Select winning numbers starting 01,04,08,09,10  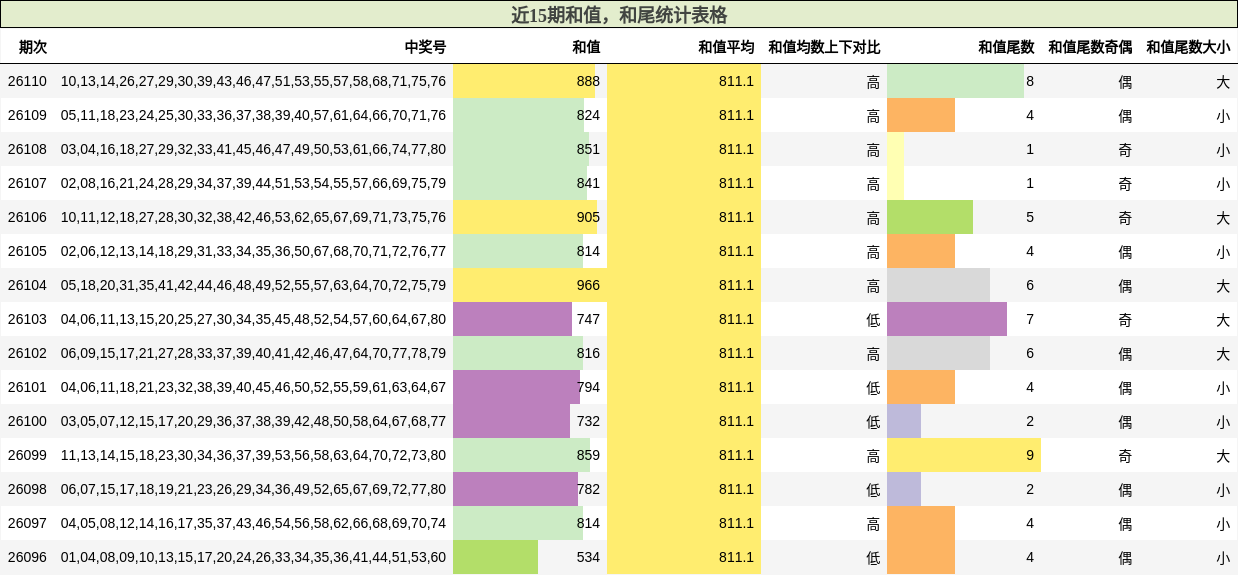[253, 557]
